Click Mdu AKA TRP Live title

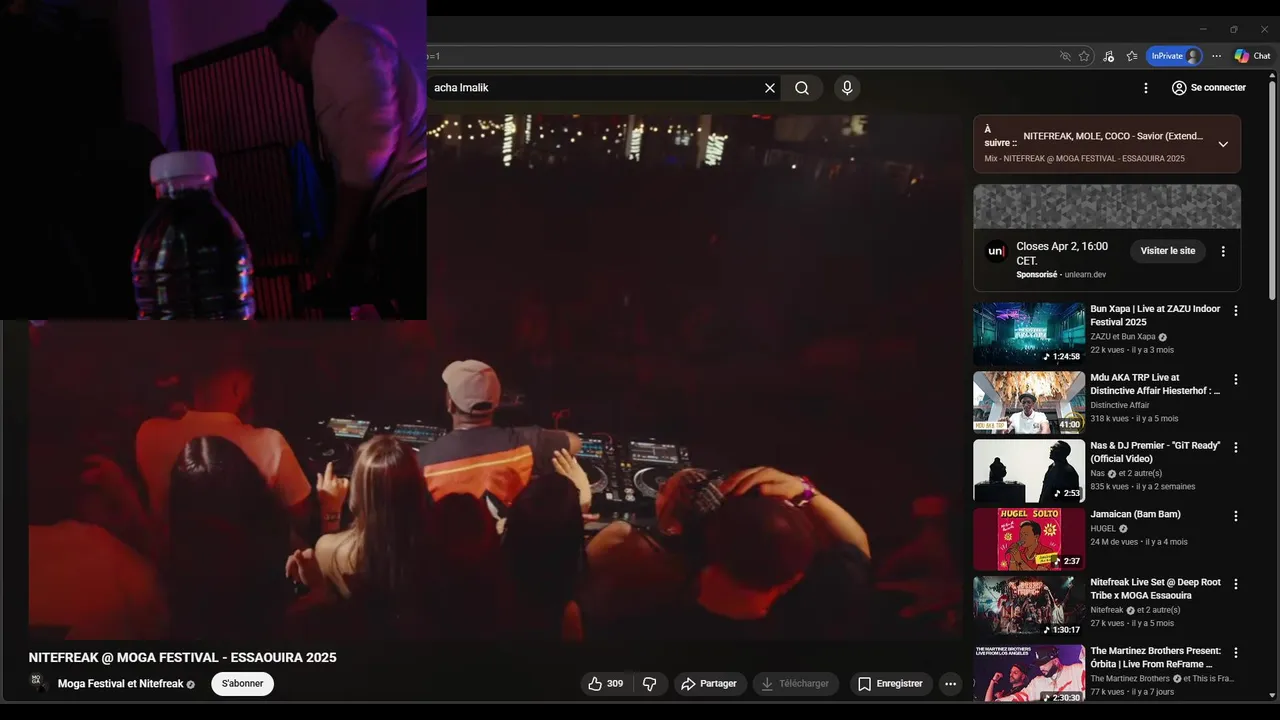point(1155,384)
